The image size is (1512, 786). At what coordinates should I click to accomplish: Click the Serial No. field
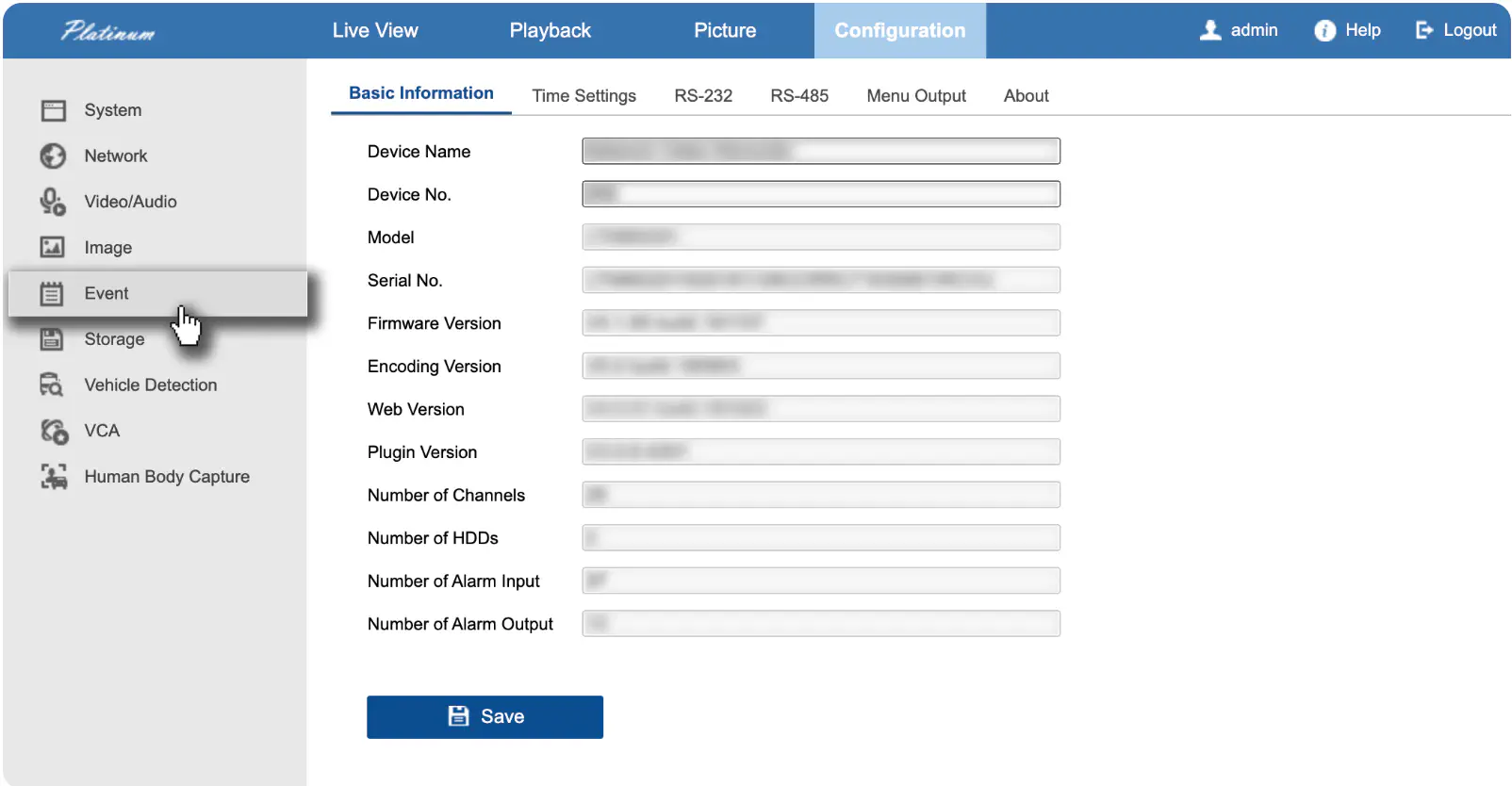click(821, 280)
